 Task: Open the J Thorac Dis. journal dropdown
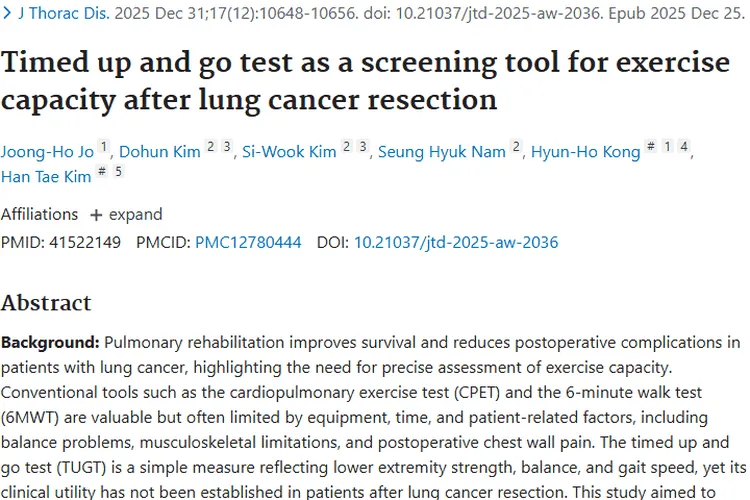50,16
